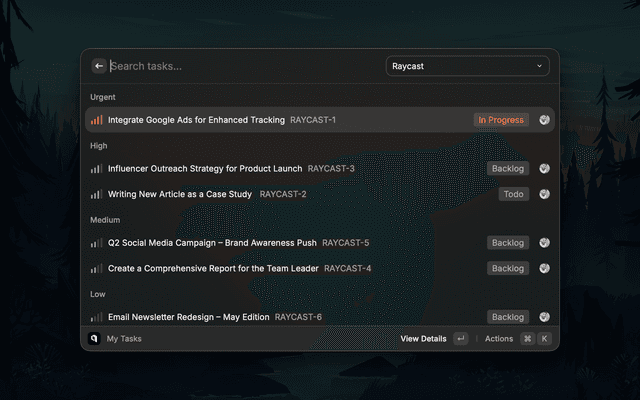The width and height of the screenshot is (640, 400).
Task: Click high priority icon for RAYCAST-2
Action: (x=97, y=194)
